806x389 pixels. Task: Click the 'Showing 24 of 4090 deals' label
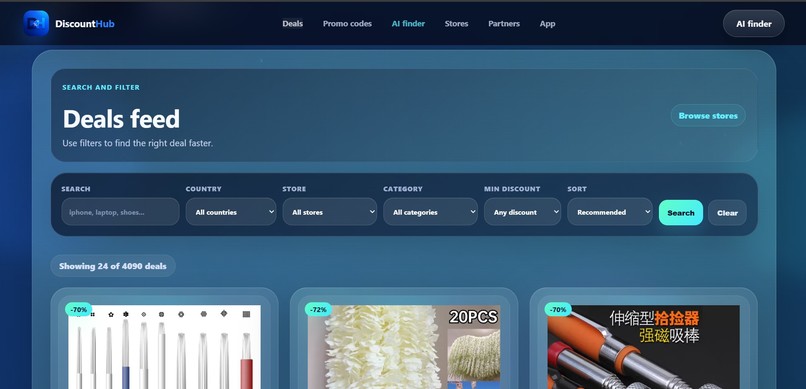point(113,266)
